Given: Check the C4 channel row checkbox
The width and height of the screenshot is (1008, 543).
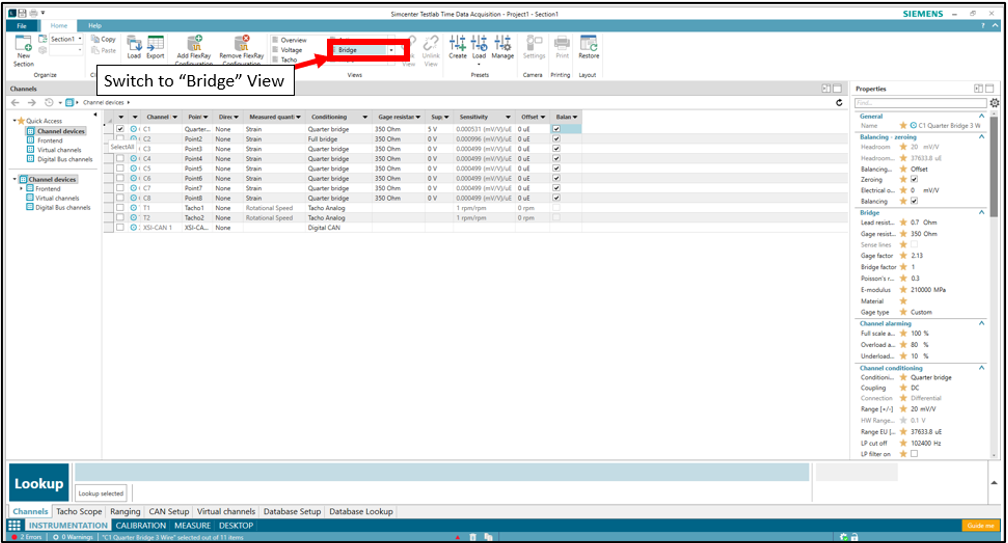Looking at the screenshot, I should click(120, 159).
